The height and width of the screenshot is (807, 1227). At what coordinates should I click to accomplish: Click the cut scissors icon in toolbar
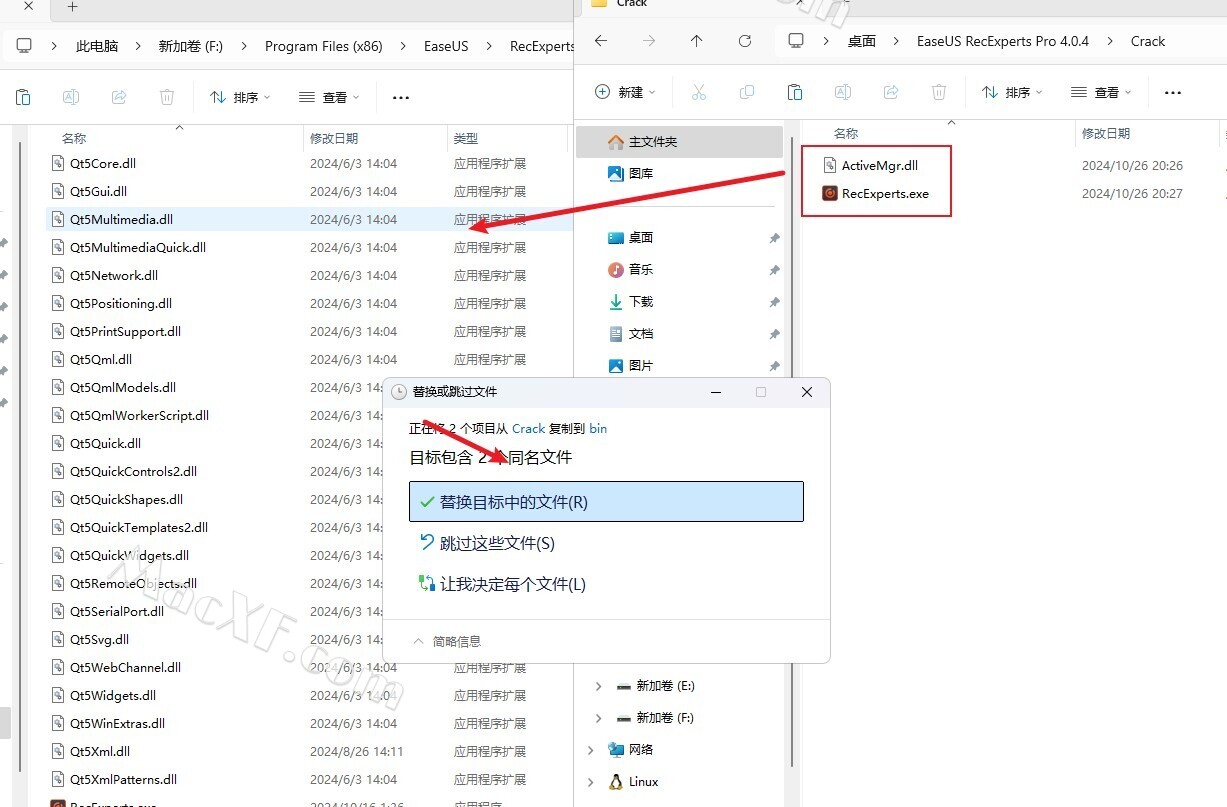699,92
